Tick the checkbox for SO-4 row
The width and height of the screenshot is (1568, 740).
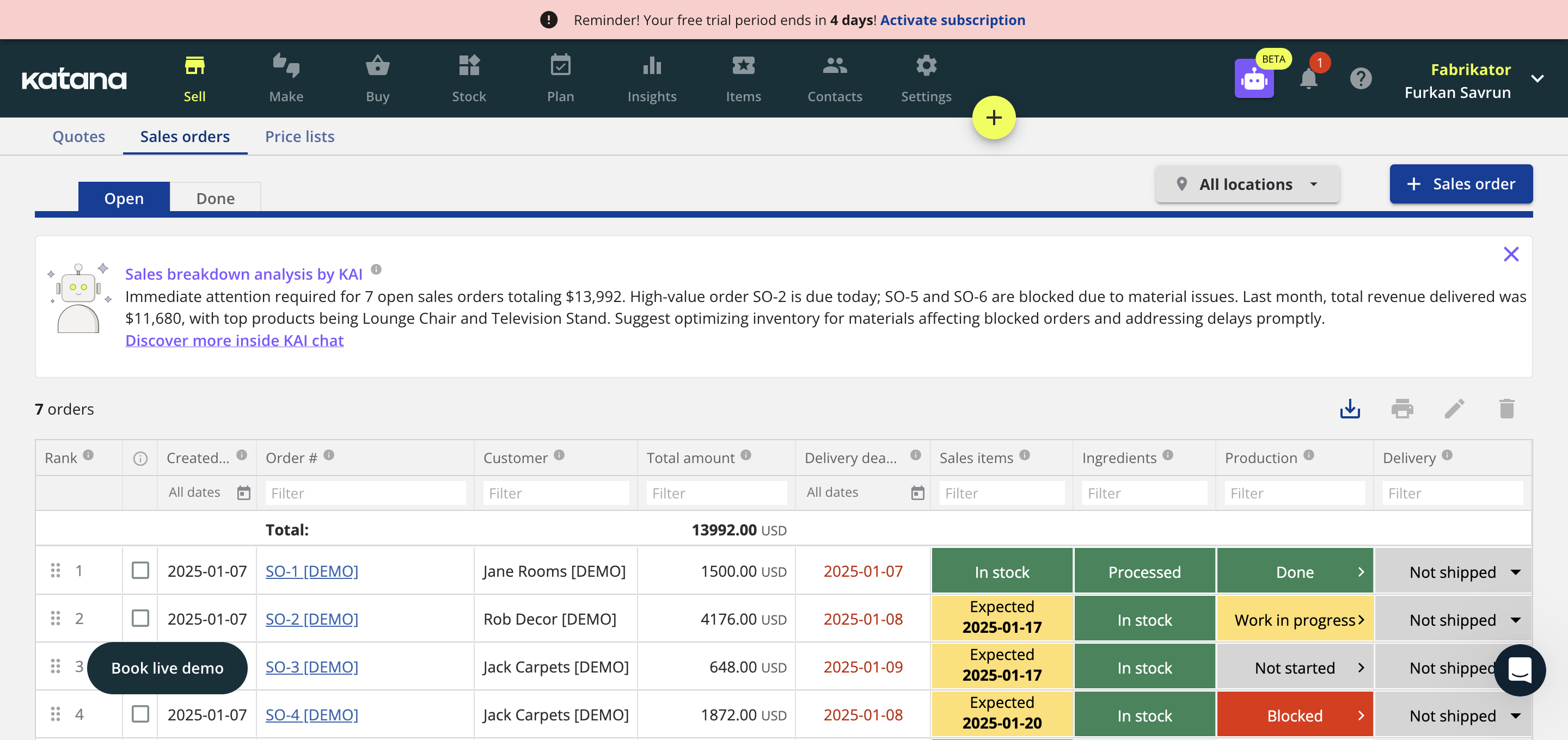click(140, 714)
